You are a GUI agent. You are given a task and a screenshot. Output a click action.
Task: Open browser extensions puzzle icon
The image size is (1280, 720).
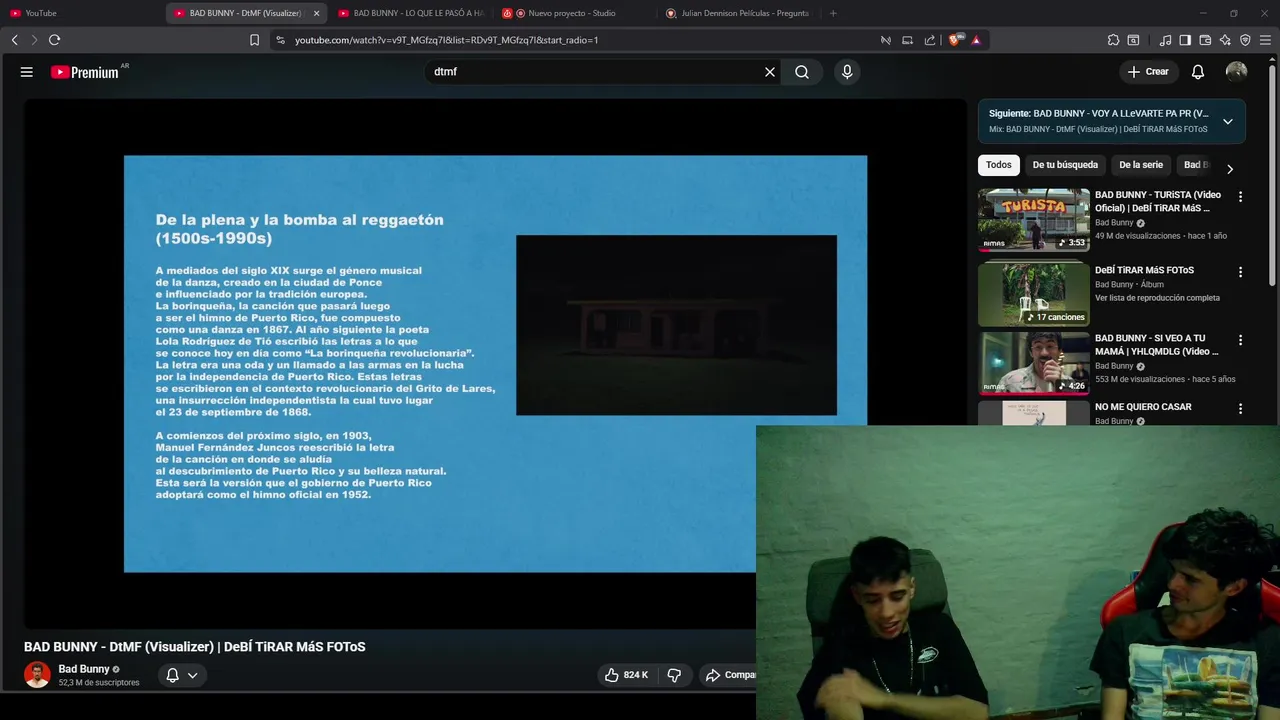[1113, 40]
